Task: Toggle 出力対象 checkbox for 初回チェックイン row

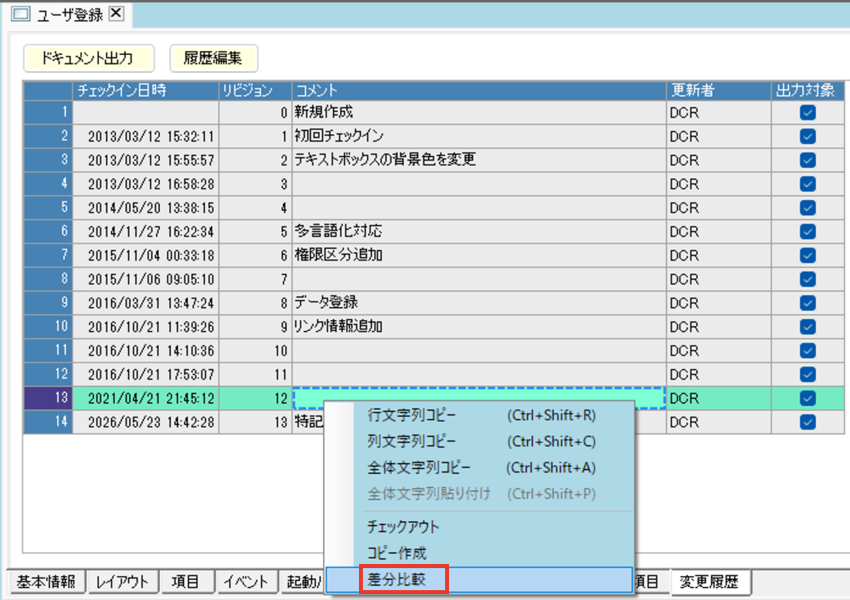Action: click(807, 136)
